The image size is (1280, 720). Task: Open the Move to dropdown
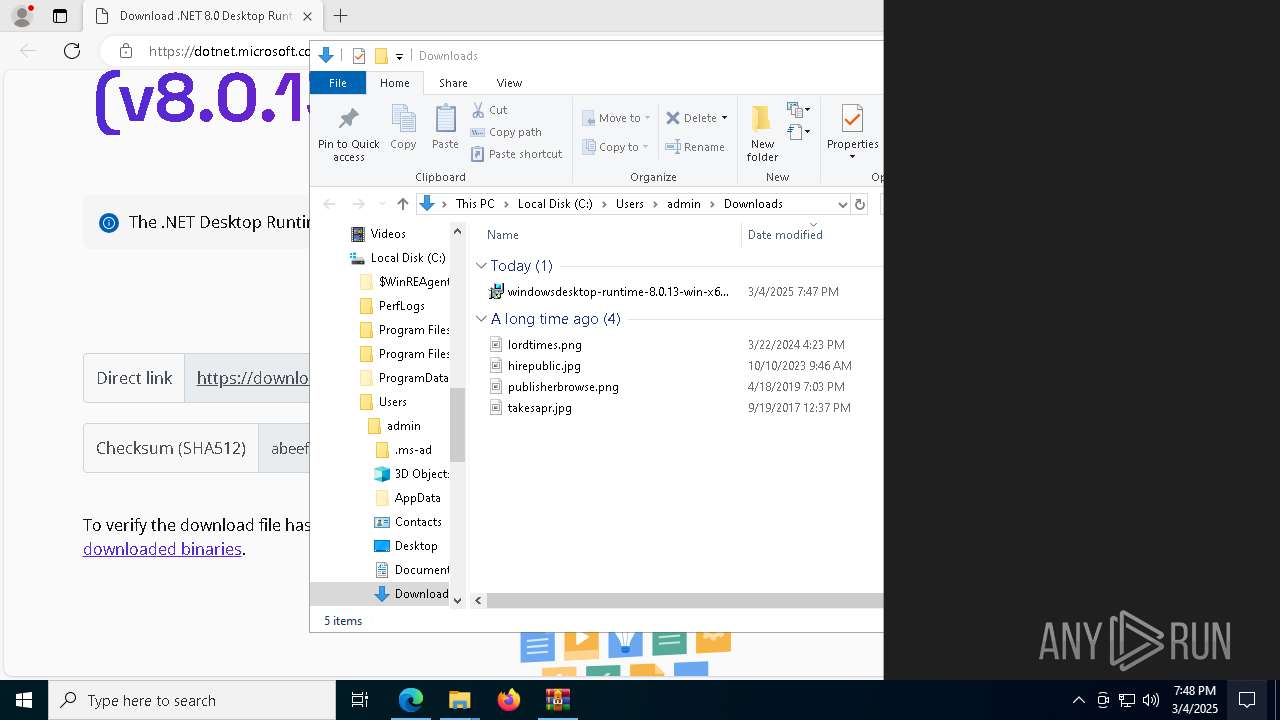pos(616,118)
